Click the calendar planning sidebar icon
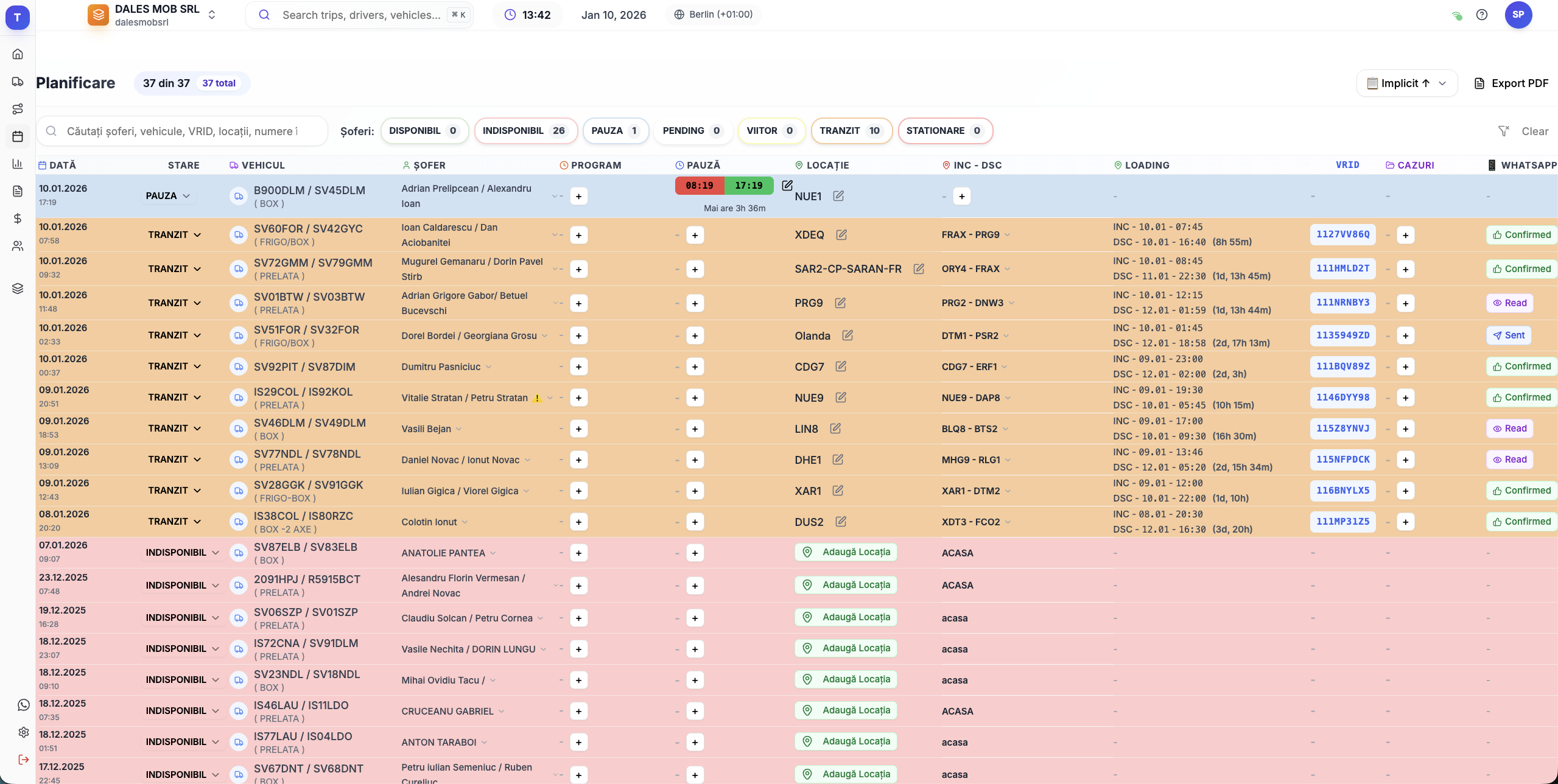Image resolution: width=1558 pixels, height=784 pixels. [x=18, y=136]
